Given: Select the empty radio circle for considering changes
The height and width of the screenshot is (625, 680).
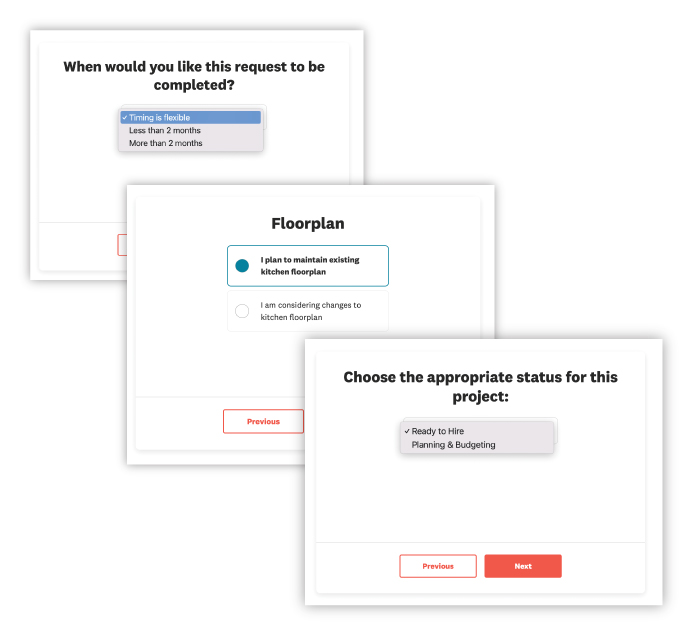Looking at the screenshot, I should (242, 311).
